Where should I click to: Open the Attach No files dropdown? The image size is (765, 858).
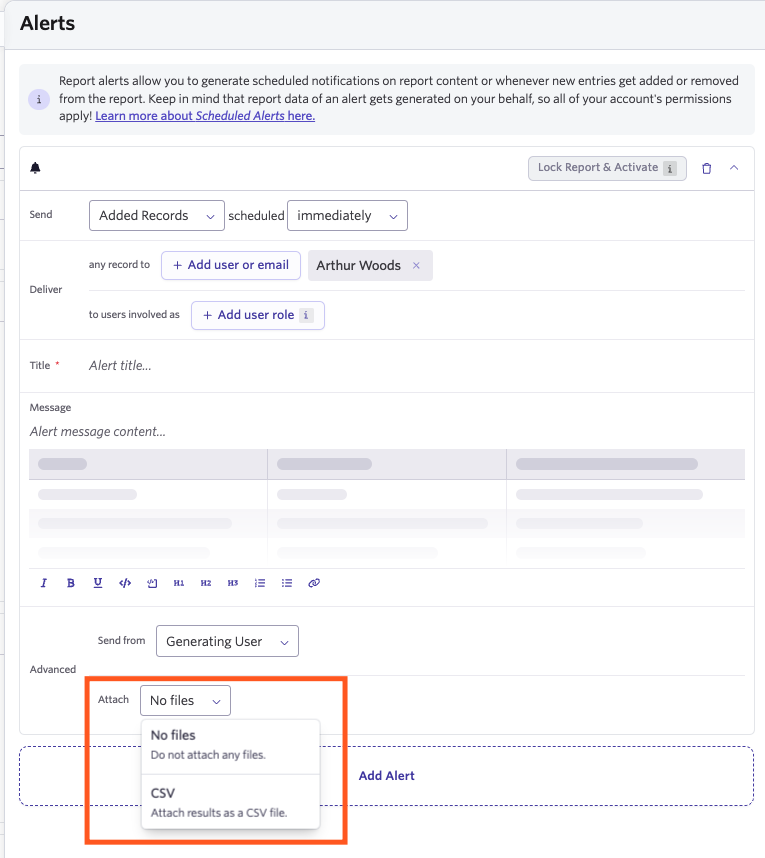185,700
